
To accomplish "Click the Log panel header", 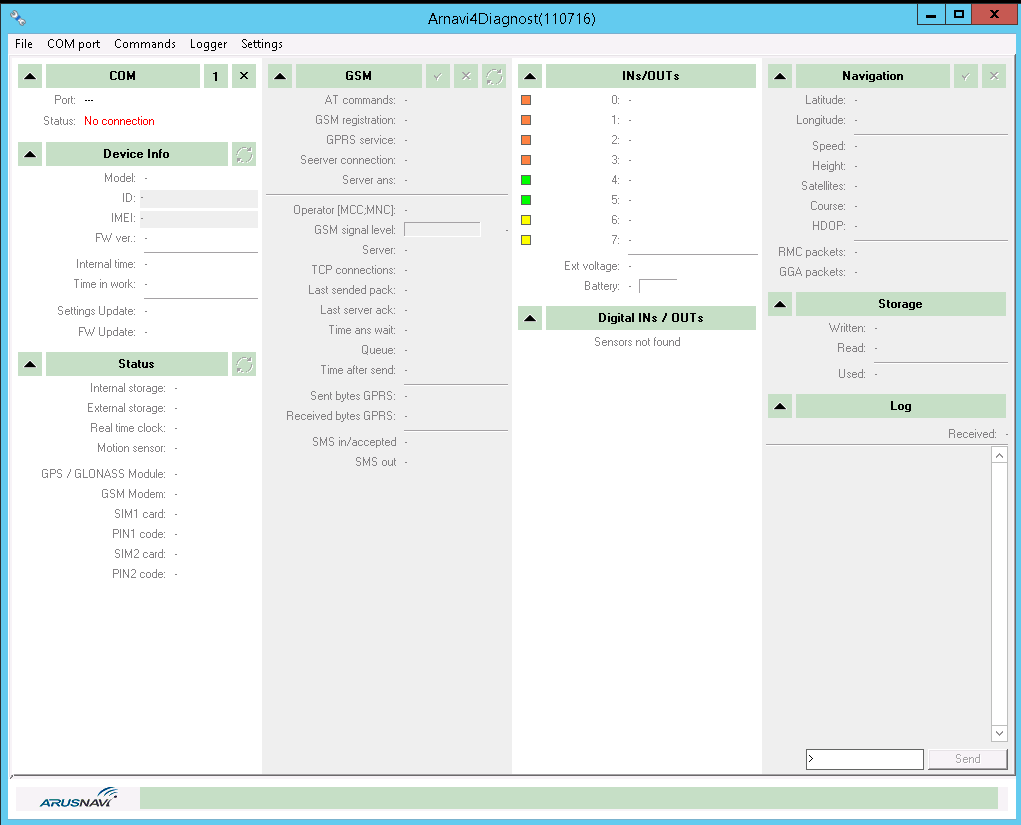I will (x=901, y=406).
